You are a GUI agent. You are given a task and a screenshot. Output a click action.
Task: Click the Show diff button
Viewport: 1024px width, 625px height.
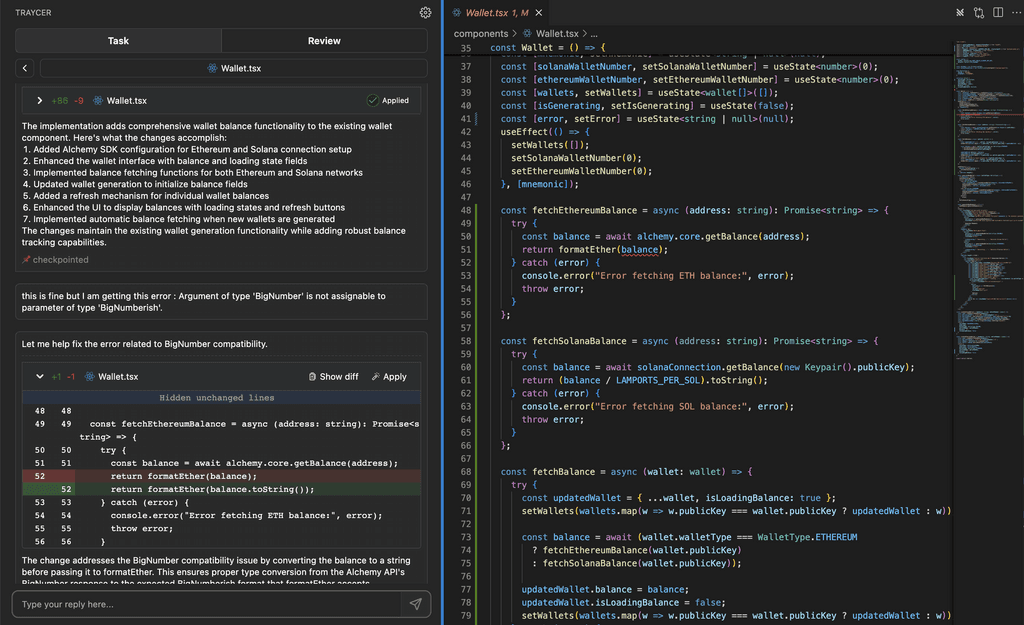pos(334,377)
